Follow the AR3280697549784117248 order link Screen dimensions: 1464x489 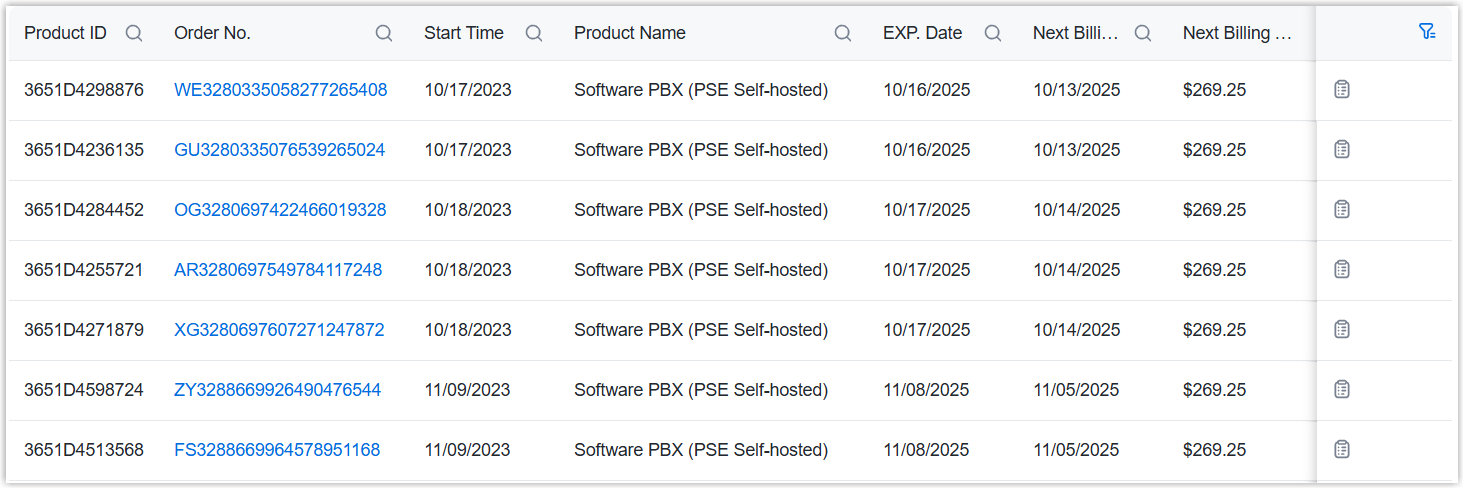click(278, 270)
